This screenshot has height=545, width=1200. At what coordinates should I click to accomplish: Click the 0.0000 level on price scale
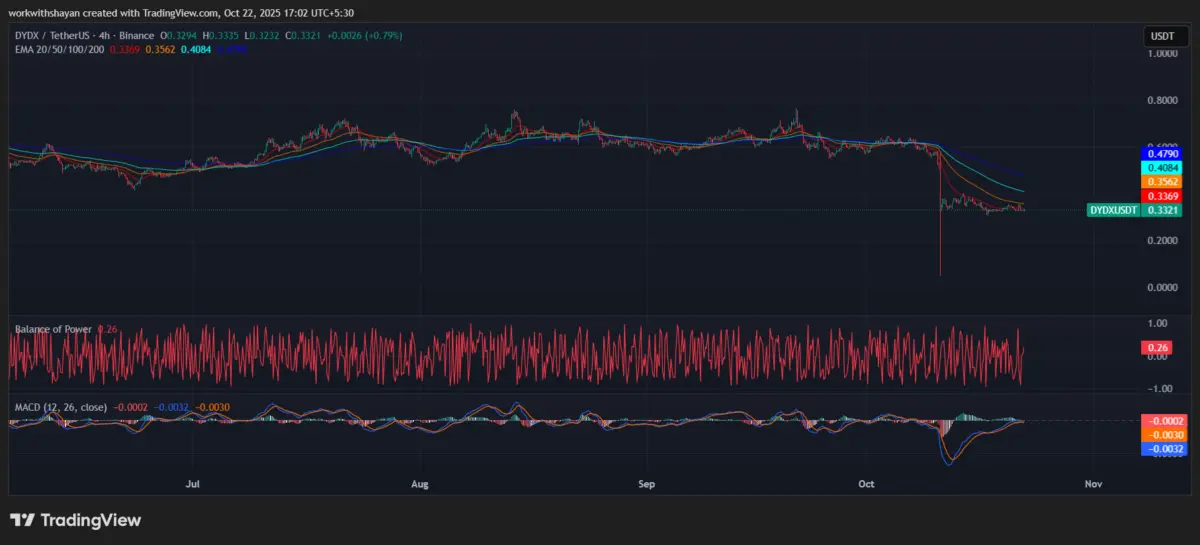click(x=1161, y=288)
